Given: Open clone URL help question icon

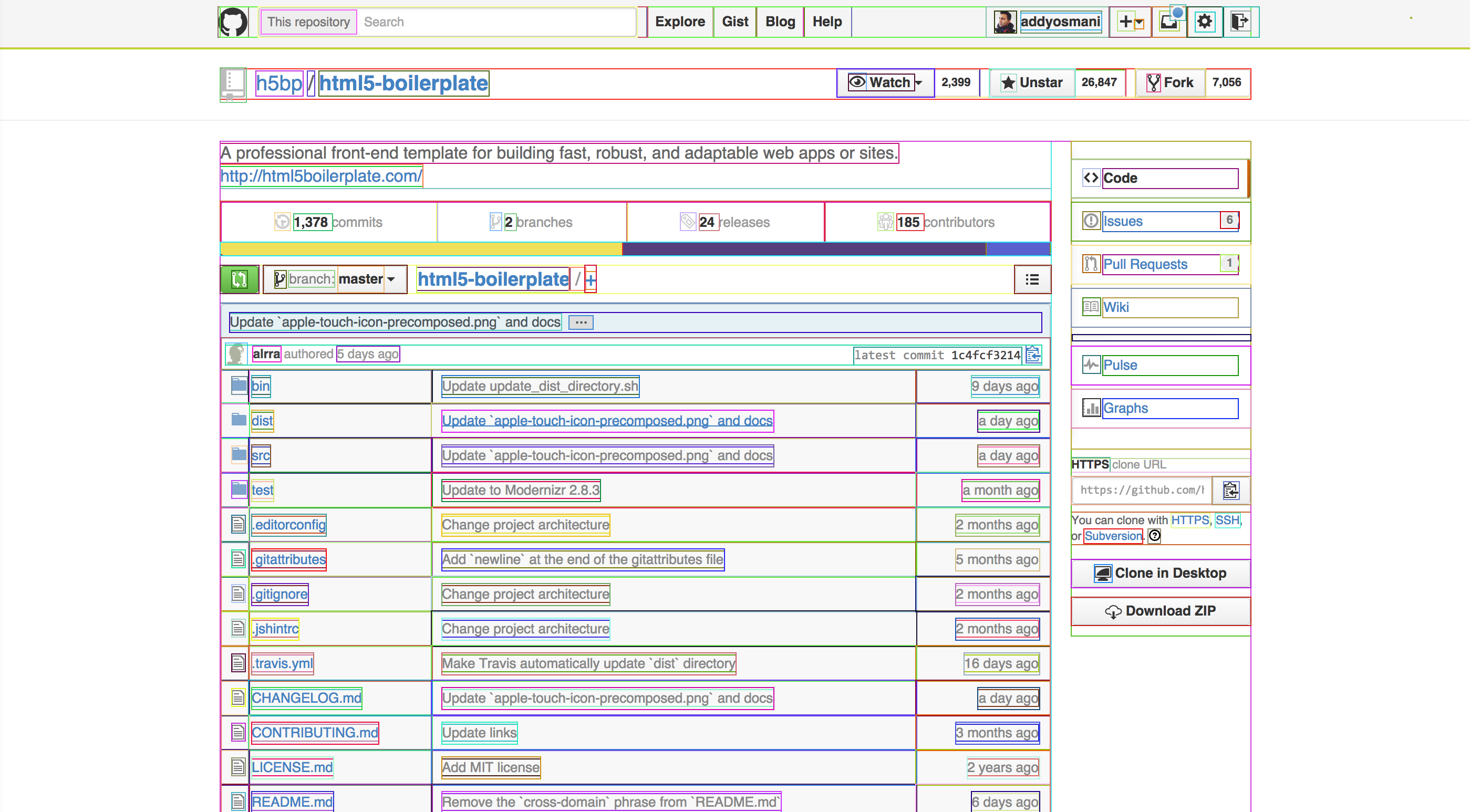Looking at the screenshot, I should coord(1154,535).
